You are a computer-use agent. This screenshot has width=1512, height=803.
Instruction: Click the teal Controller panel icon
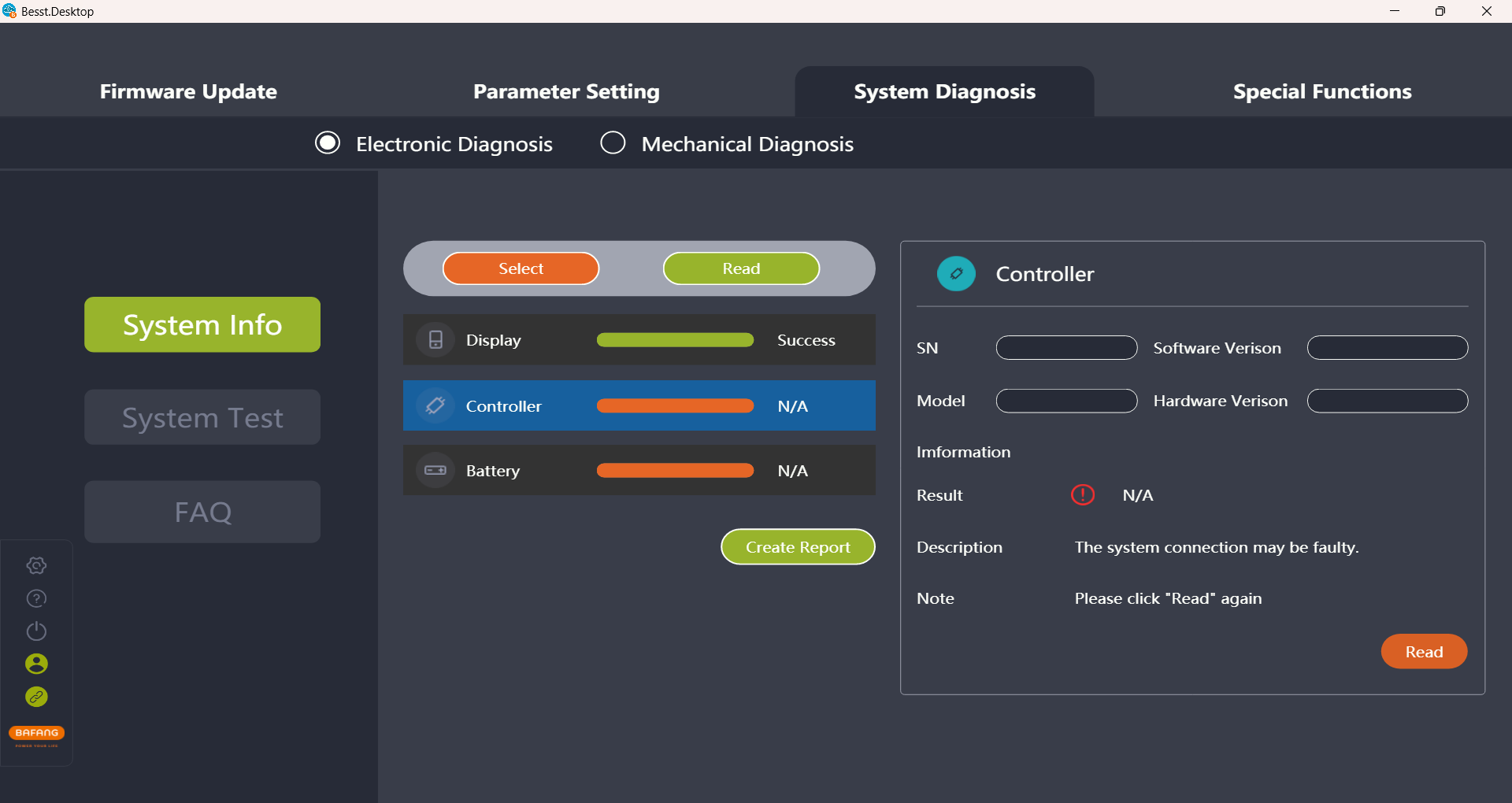(x=956, y=274)
